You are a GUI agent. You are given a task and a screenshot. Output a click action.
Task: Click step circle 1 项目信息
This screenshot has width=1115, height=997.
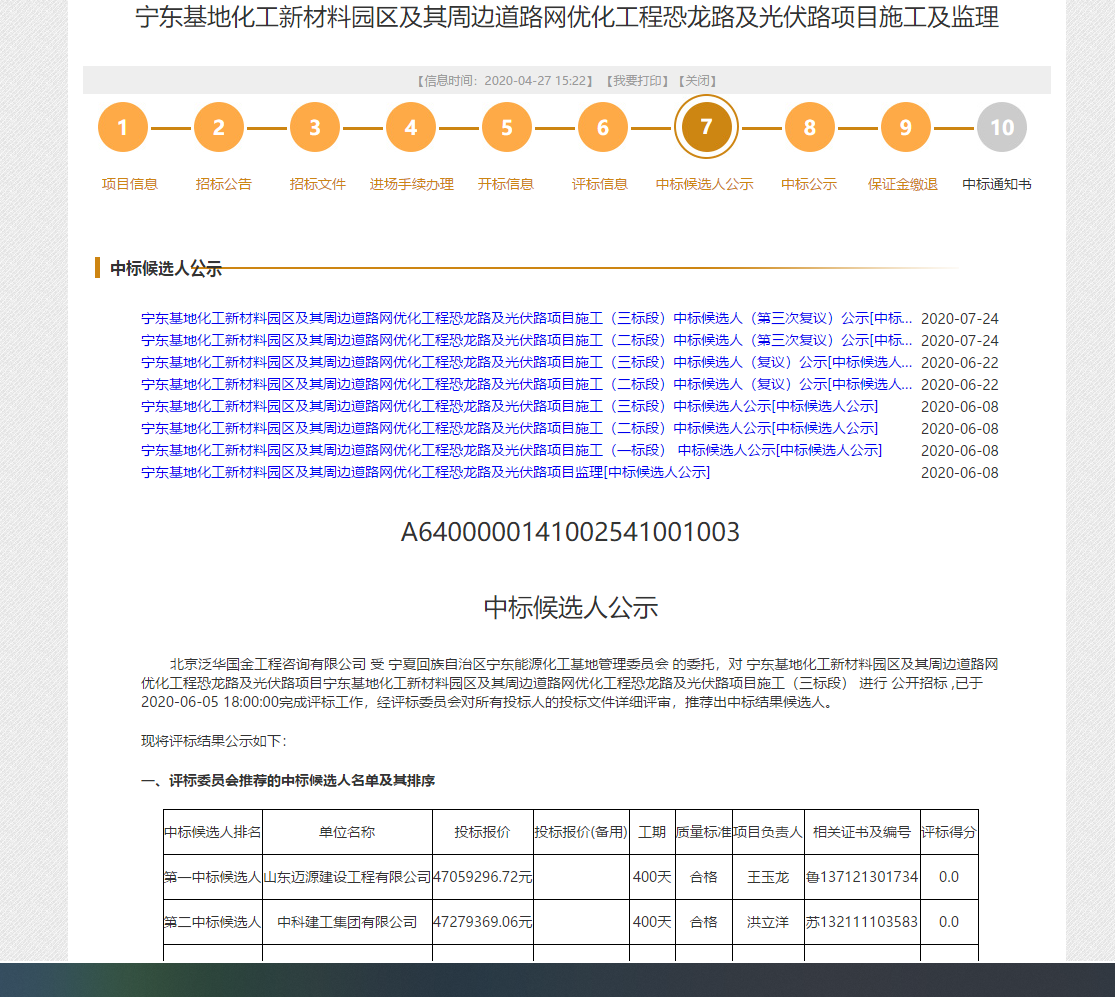pos(123,127)
